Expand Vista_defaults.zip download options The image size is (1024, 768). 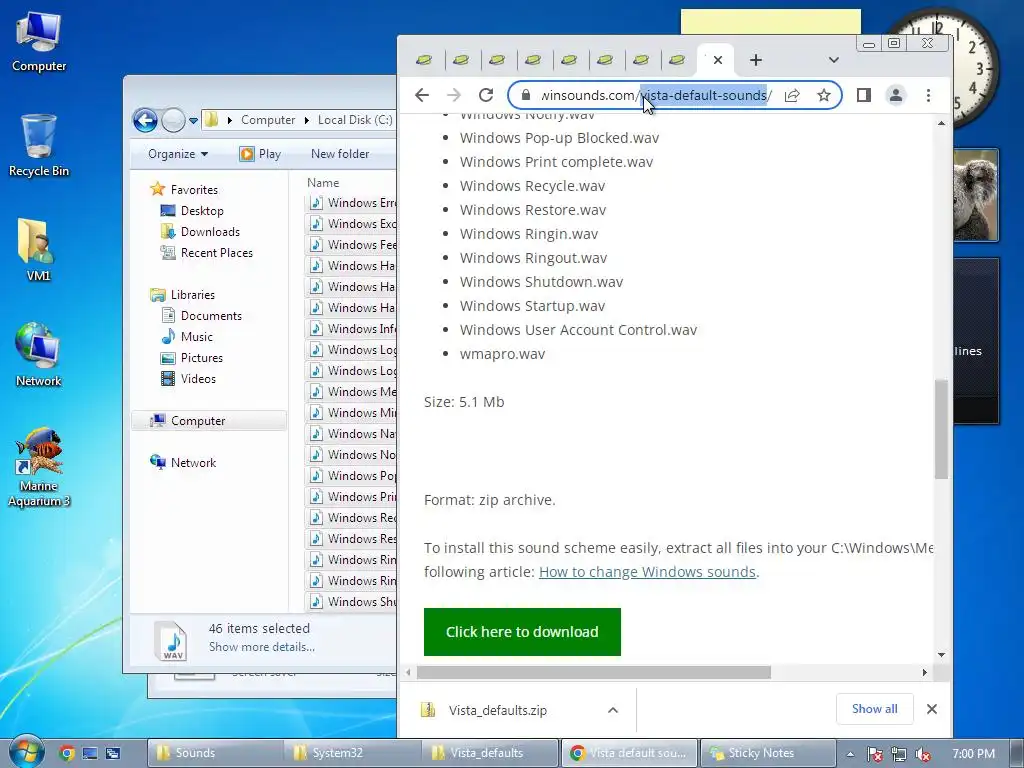613,710
